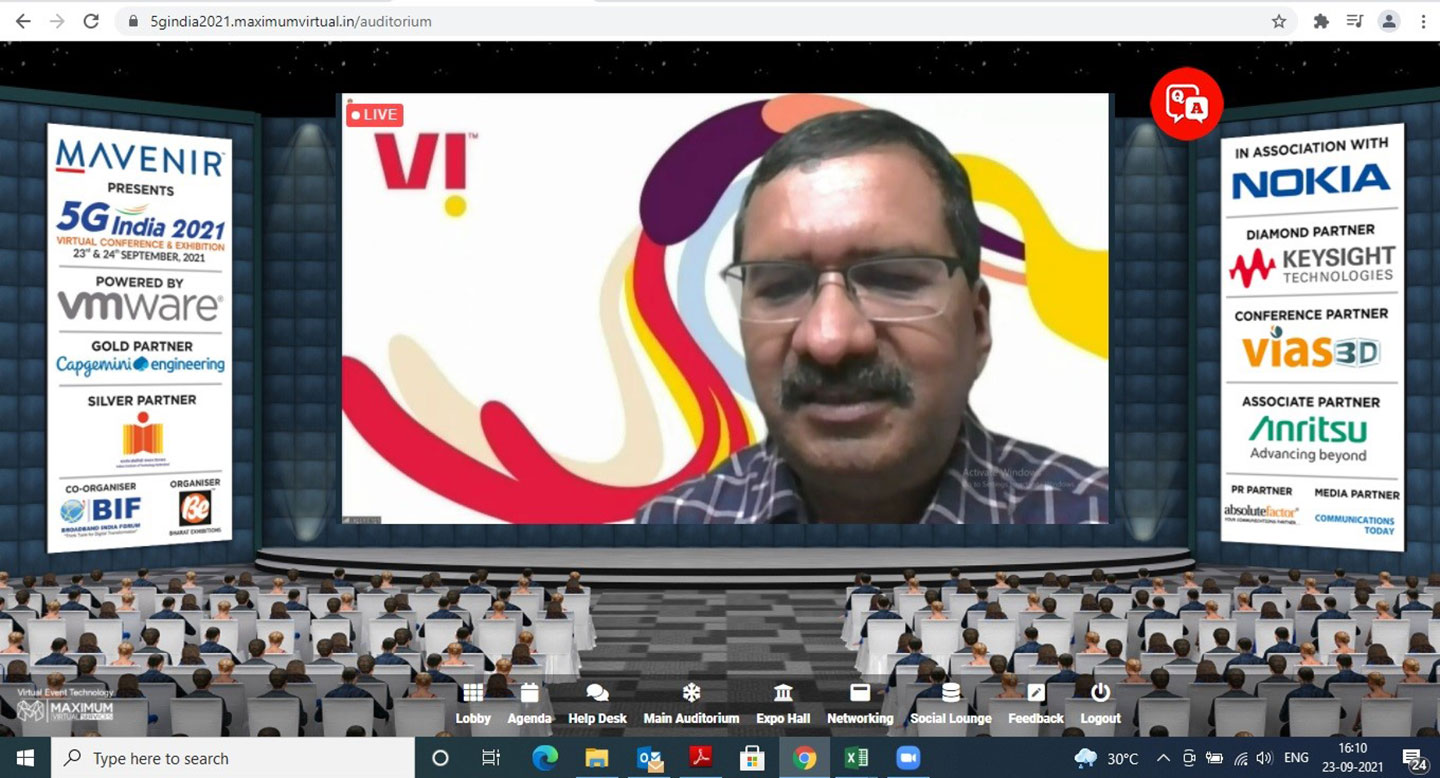Image resolution: width=1440 pixels, height=778 pixels.
Task: Open Chrome media controls
Action: point(1355,21)
